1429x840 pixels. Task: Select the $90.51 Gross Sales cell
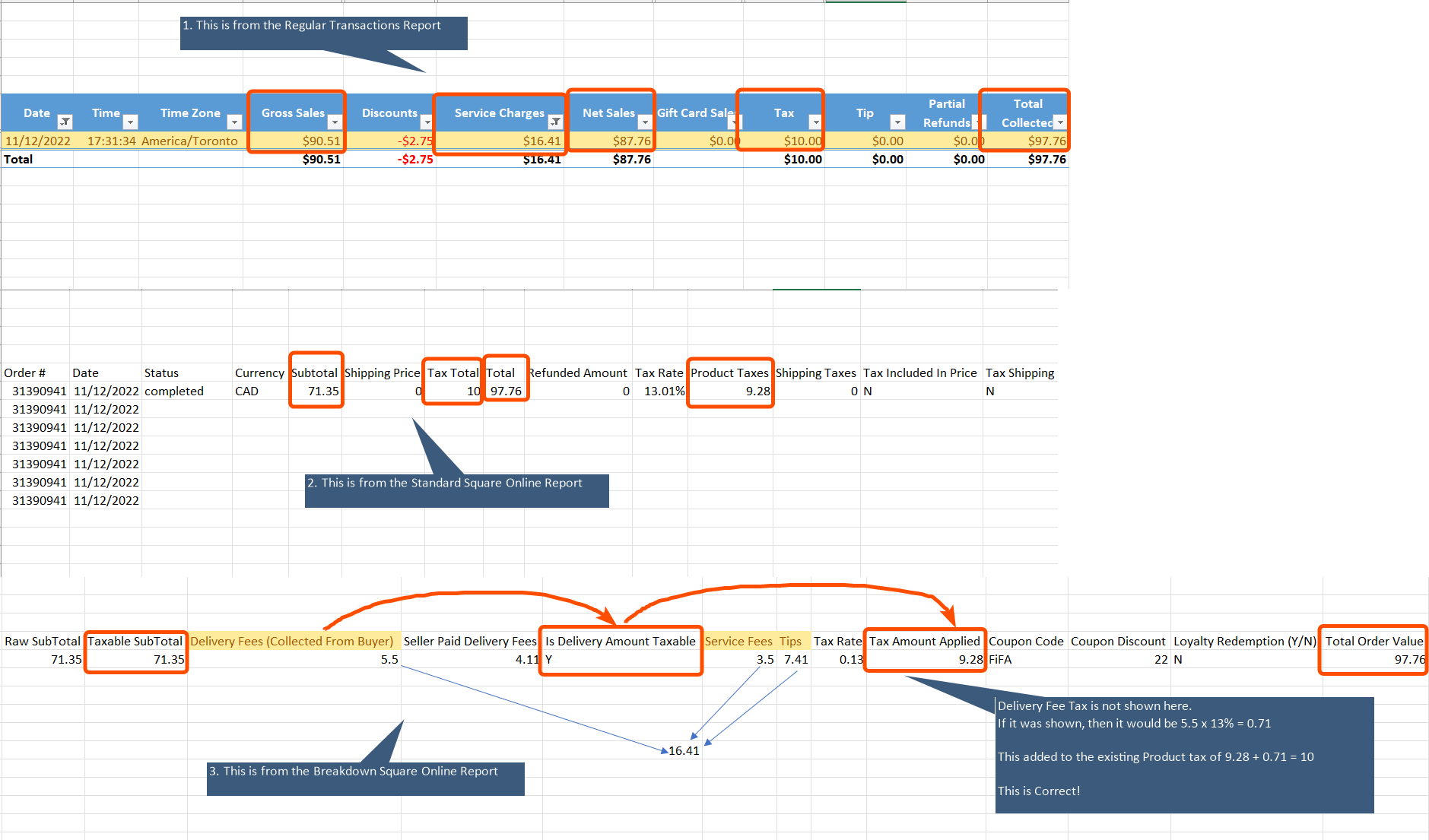tap(297, 141)
